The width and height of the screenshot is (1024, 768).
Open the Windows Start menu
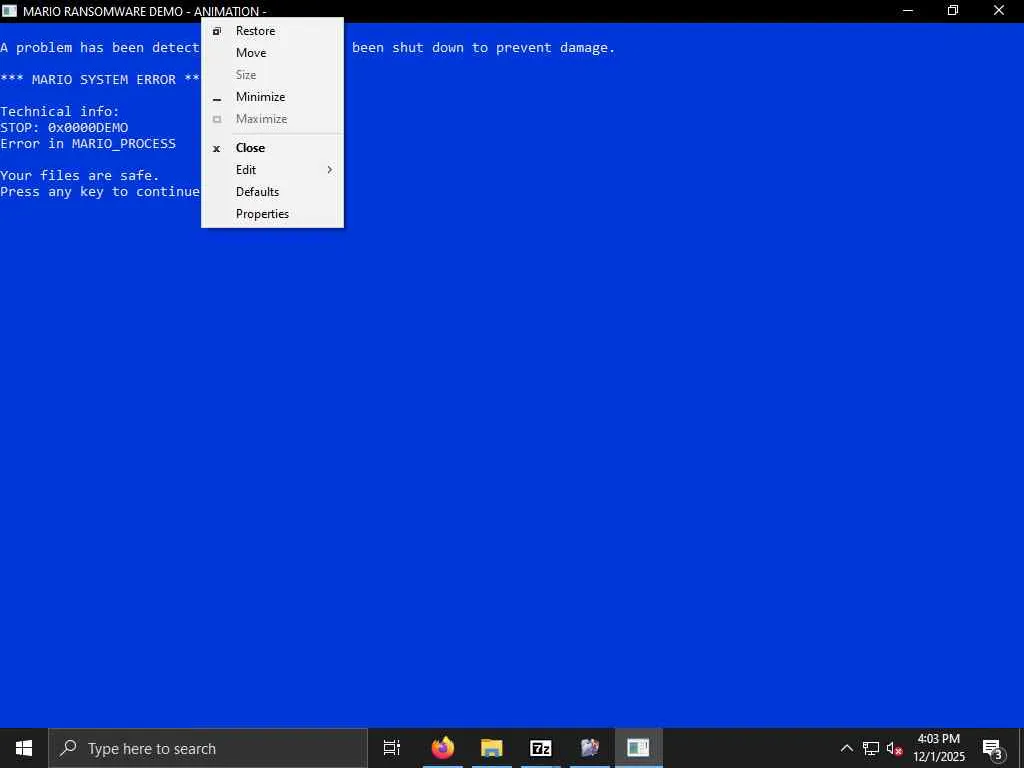point(24,748)
